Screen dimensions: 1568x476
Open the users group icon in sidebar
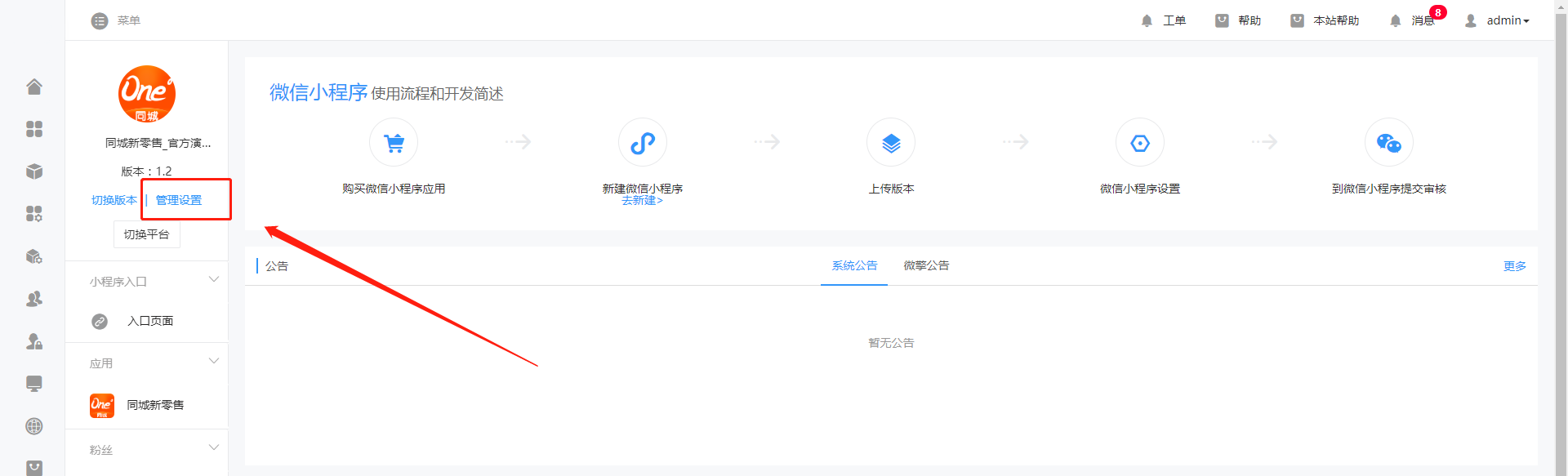[34, 299]
